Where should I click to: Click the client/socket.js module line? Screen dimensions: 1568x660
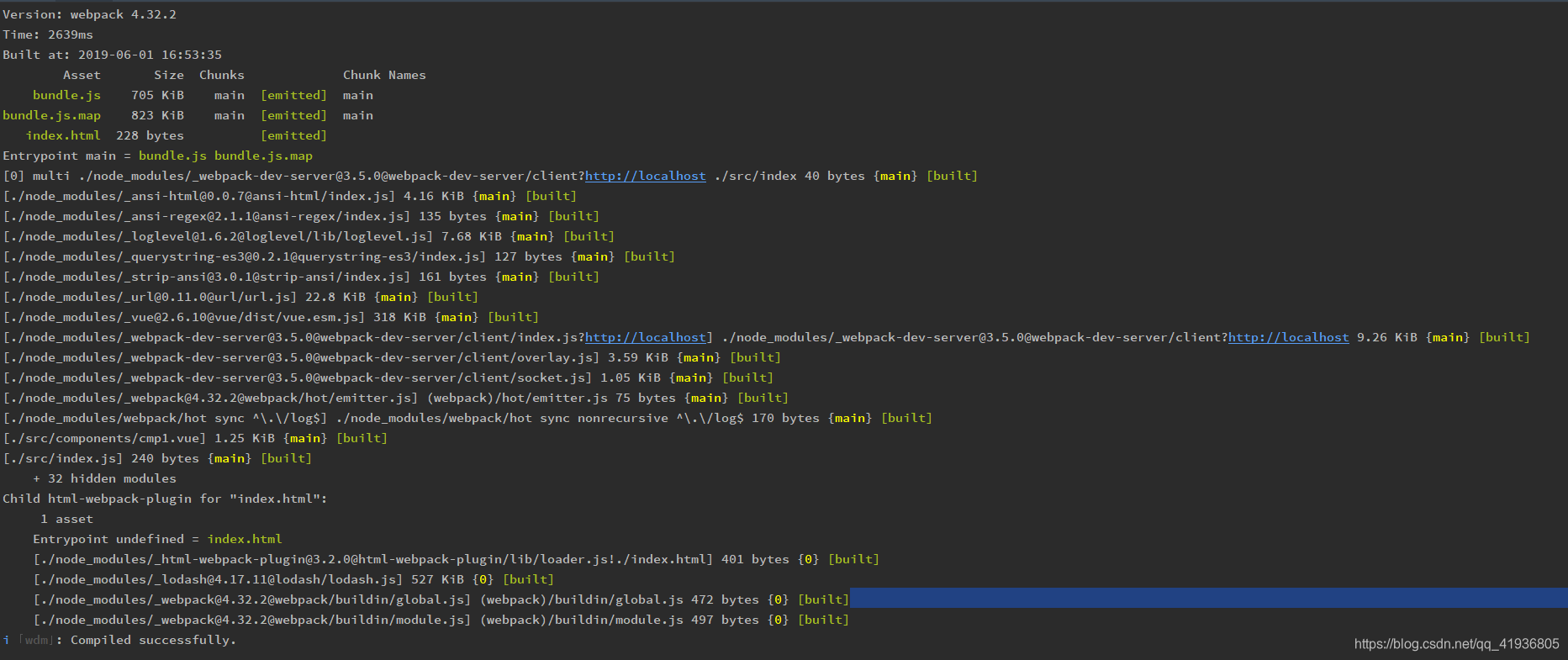pyautogui.click(x=388, y=378)
